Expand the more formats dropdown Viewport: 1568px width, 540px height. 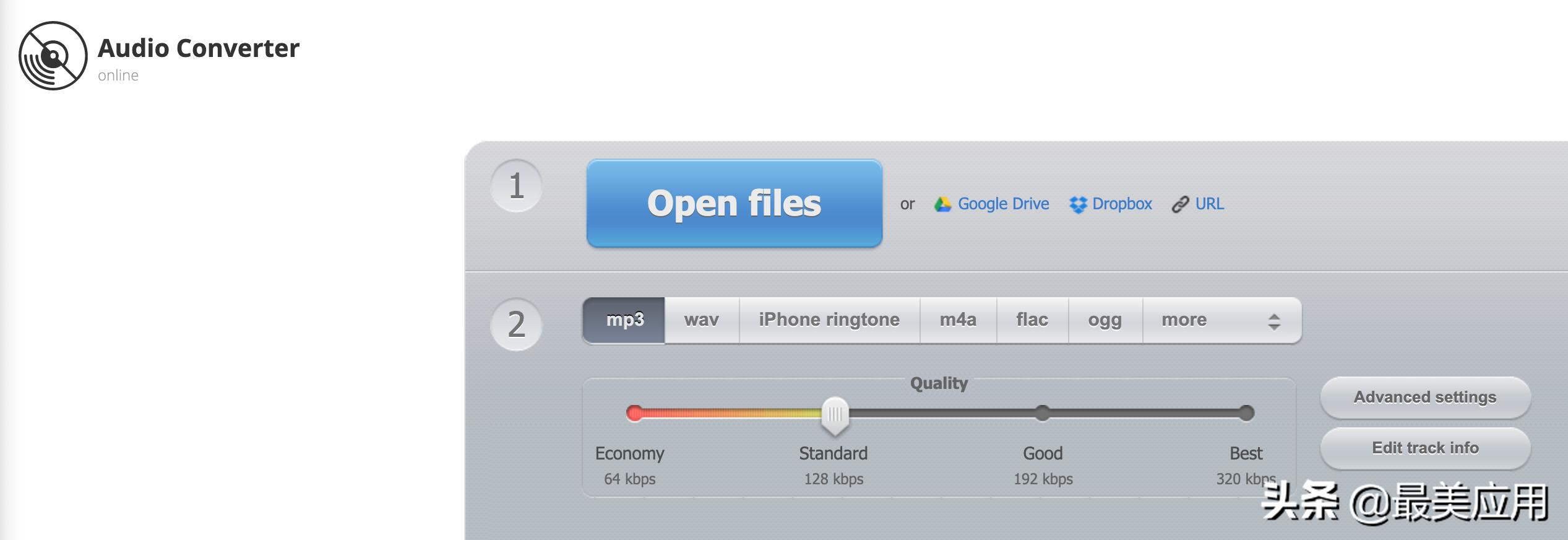[x=1222, y=320]
